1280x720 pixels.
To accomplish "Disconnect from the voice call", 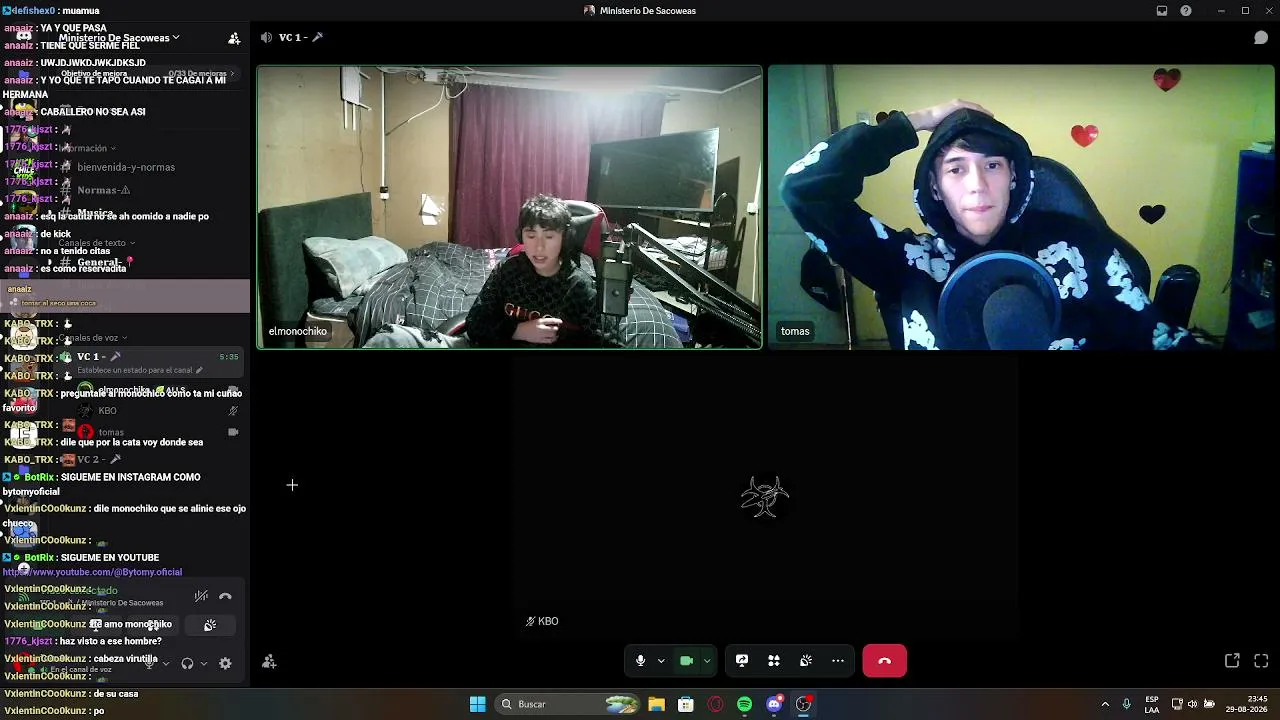I will 884,661.
